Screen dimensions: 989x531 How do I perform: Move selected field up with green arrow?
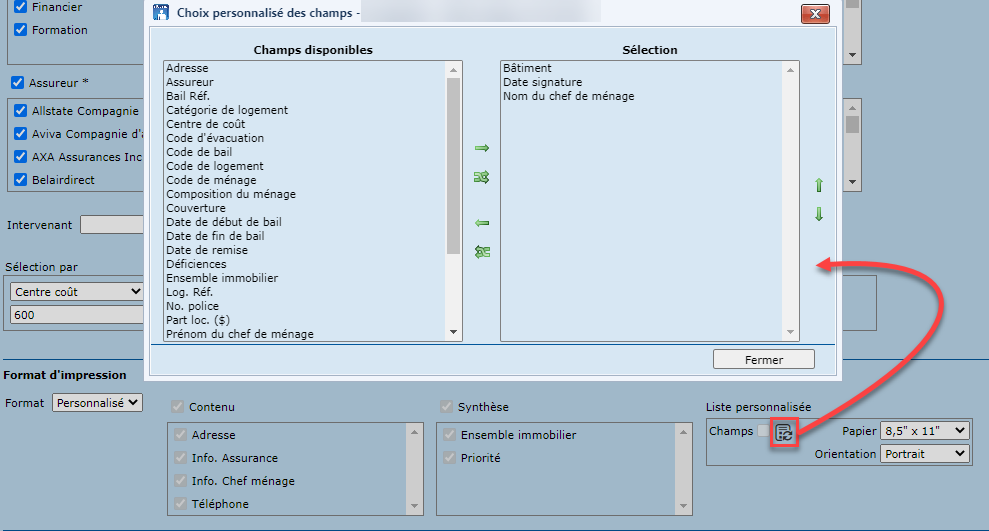819,185
